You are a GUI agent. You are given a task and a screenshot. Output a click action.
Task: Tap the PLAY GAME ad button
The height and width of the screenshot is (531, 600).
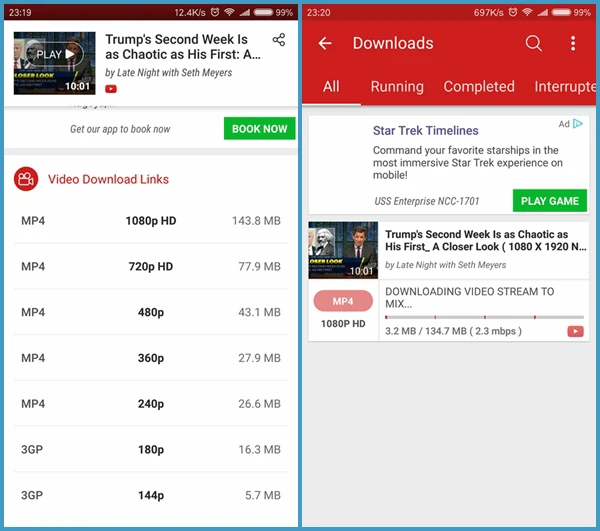[549, 201]
